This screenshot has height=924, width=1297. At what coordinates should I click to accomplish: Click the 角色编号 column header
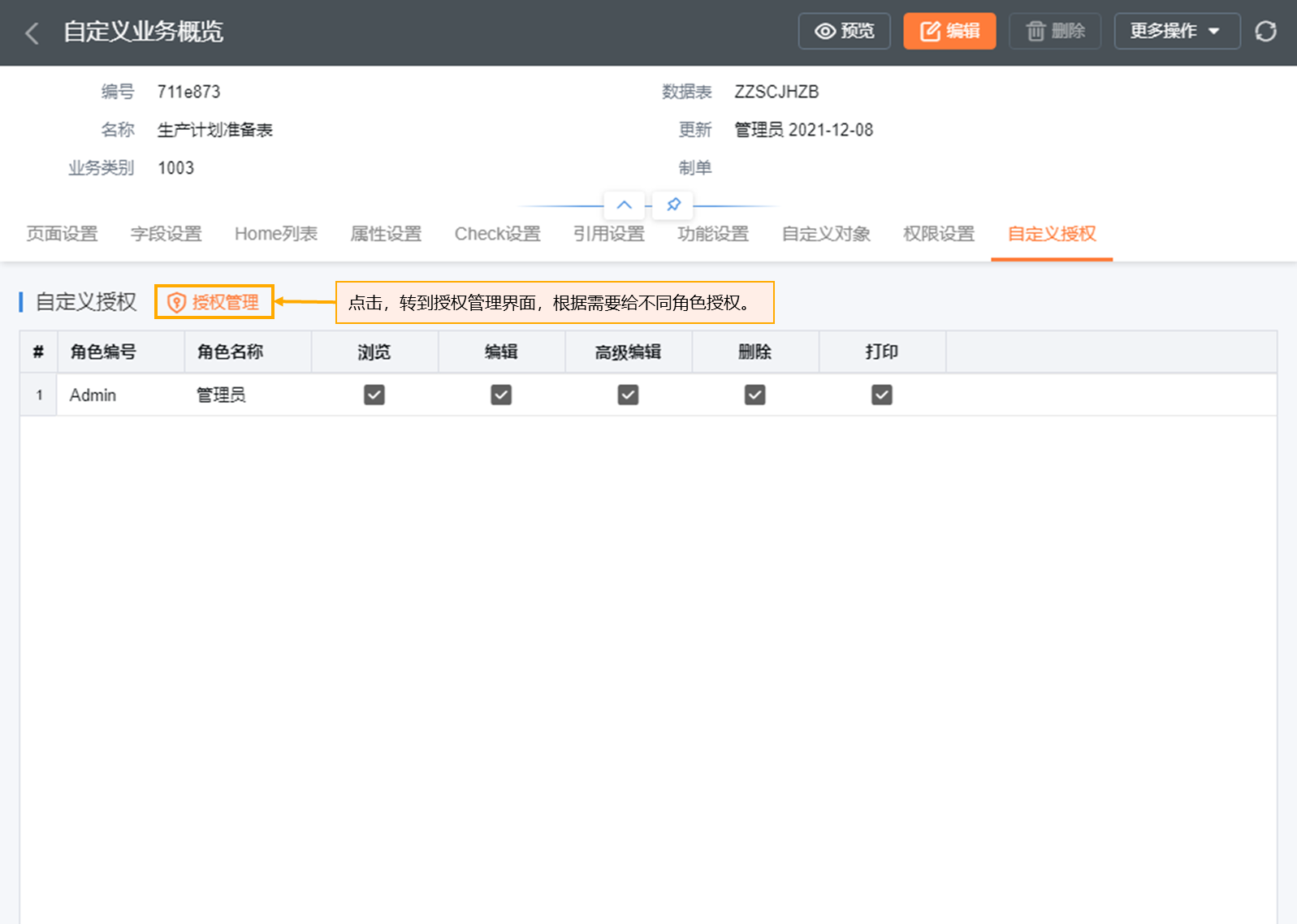tap(120, 352)
